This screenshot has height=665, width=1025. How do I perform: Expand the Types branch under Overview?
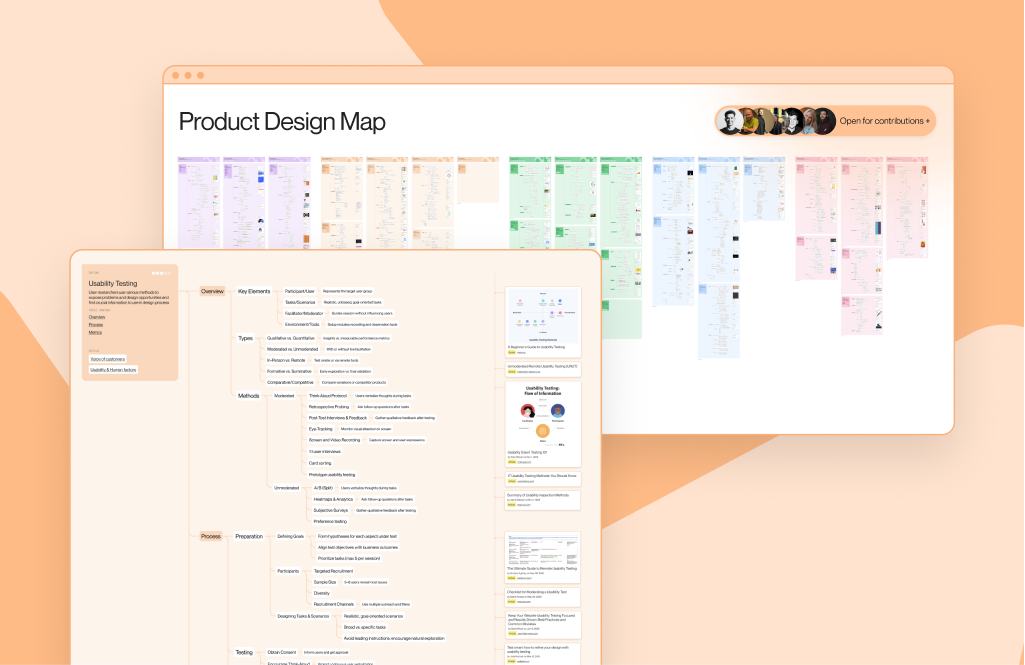click(245, 338)
